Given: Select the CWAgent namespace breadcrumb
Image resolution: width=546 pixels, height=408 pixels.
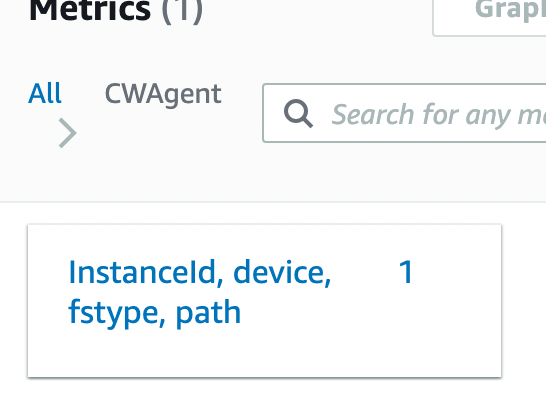Looking at the screenshot, I should (163, 94).
